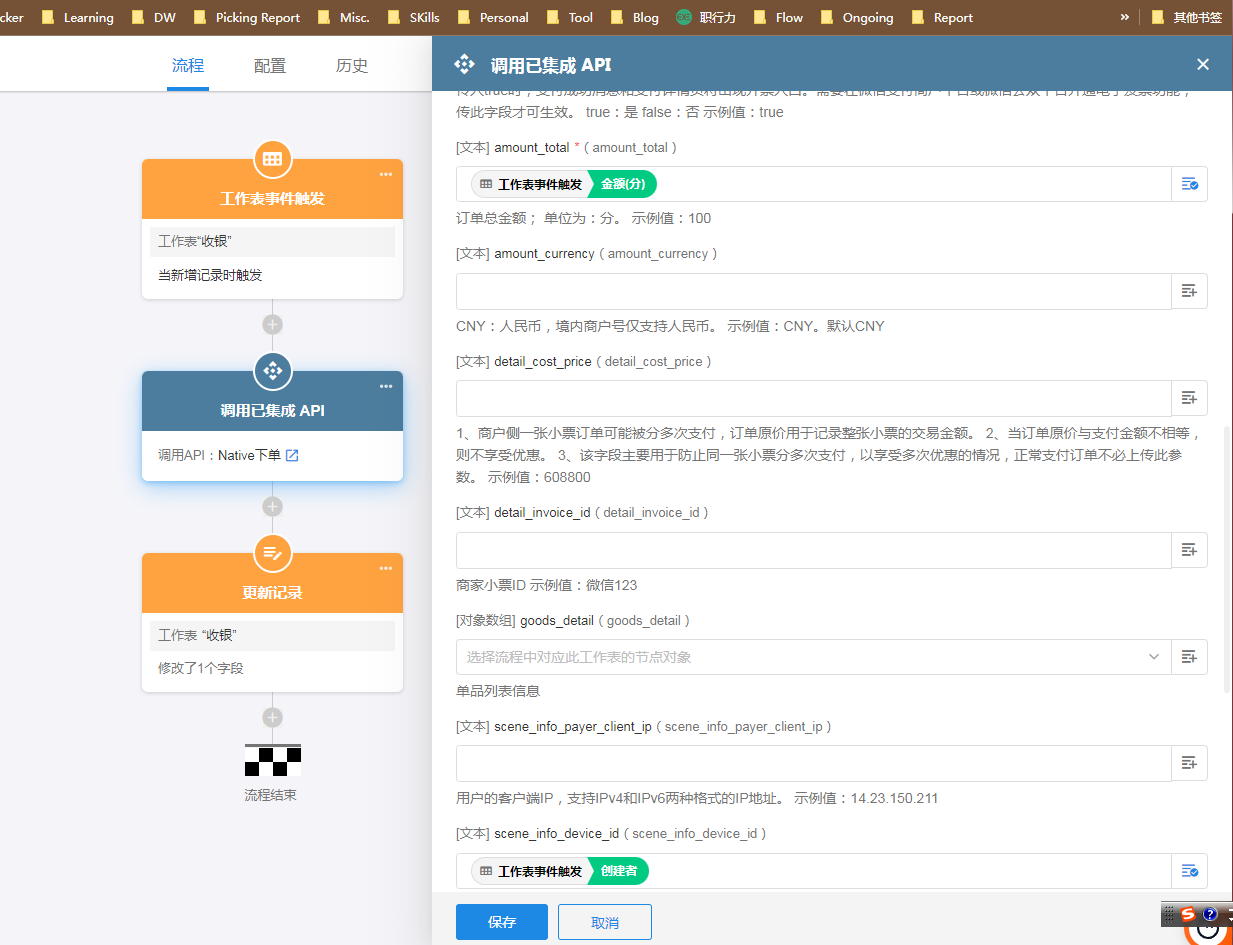This screenshot has height=945, width=1233.
Task: Open more options on 调用已集成 API node
Action: click(386, 387)
